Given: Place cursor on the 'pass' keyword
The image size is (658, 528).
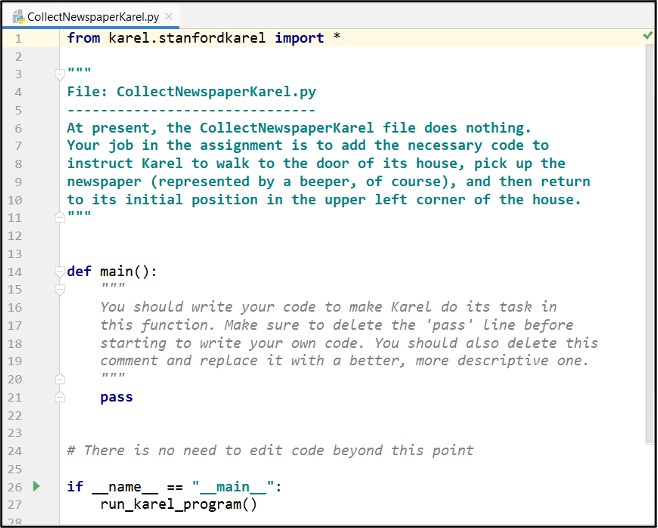Looking at the screenshot, I should [x=116, y=397].
